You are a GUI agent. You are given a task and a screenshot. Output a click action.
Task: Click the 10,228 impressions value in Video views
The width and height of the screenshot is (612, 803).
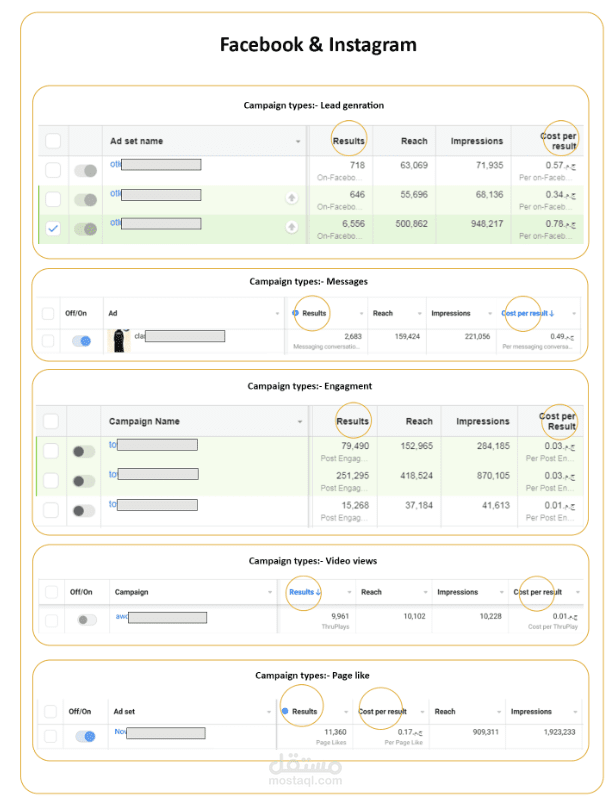(x=491, y=616)
